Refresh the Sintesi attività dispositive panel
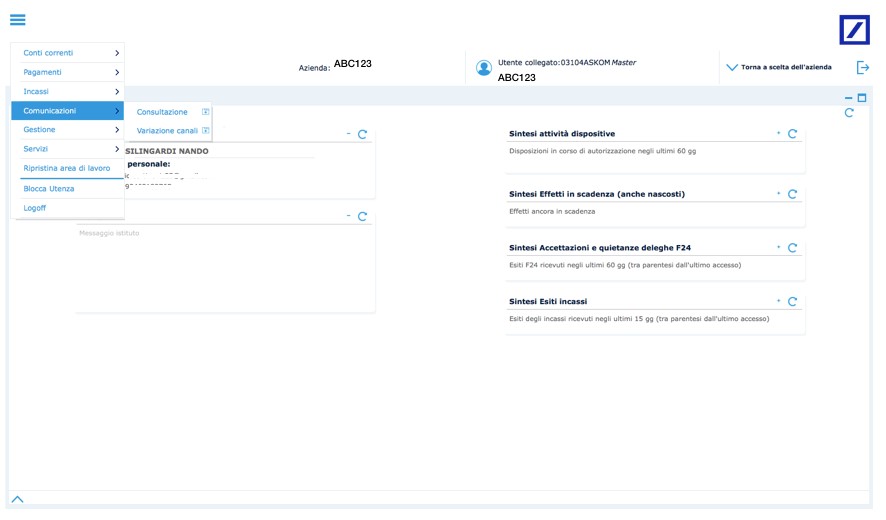 click(792, 134)
